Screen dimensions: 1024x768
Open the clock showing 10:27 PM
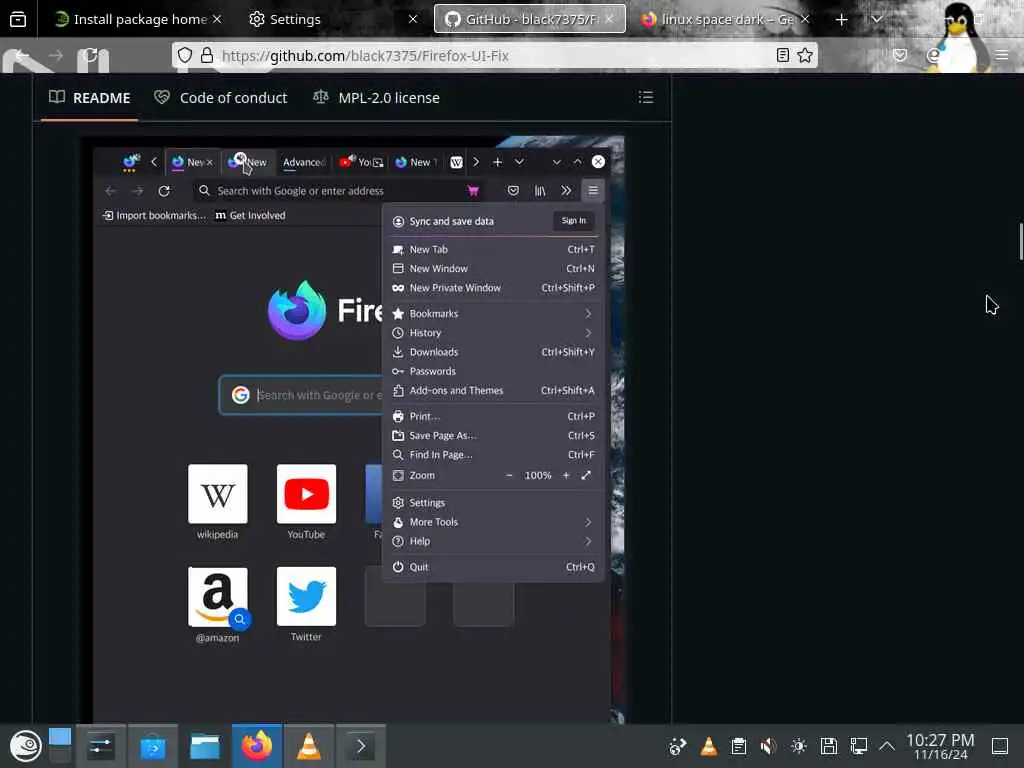coord(940,746)
